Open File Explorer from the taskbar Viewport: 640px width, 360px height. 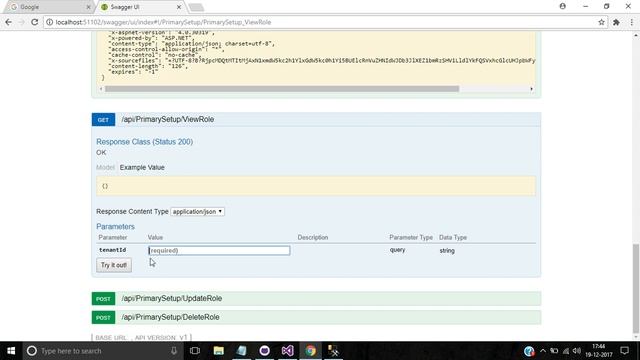coord(219,351)
